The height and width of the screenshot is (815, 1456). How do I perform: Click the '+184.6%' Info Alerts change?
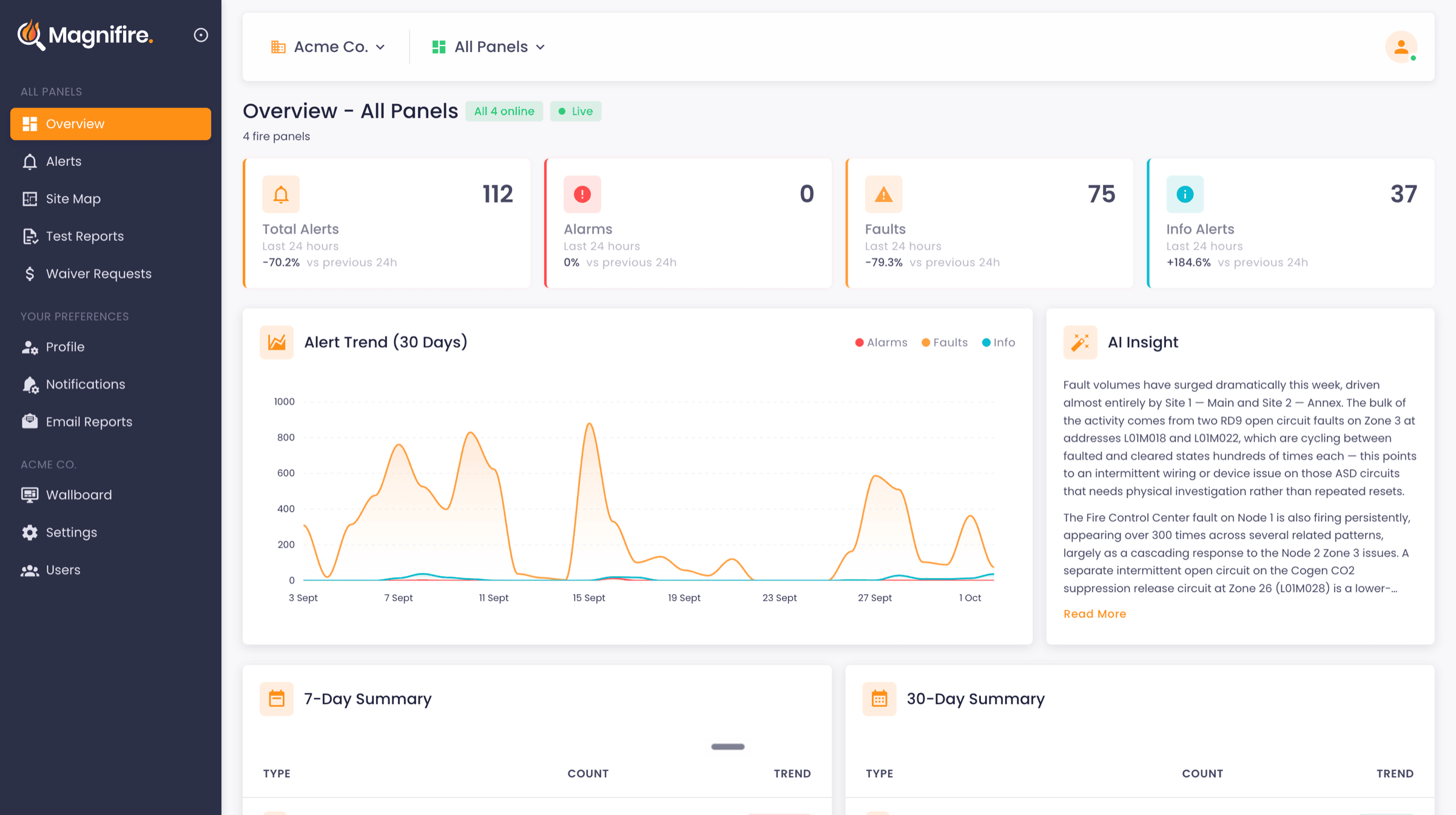point(1188,262)
